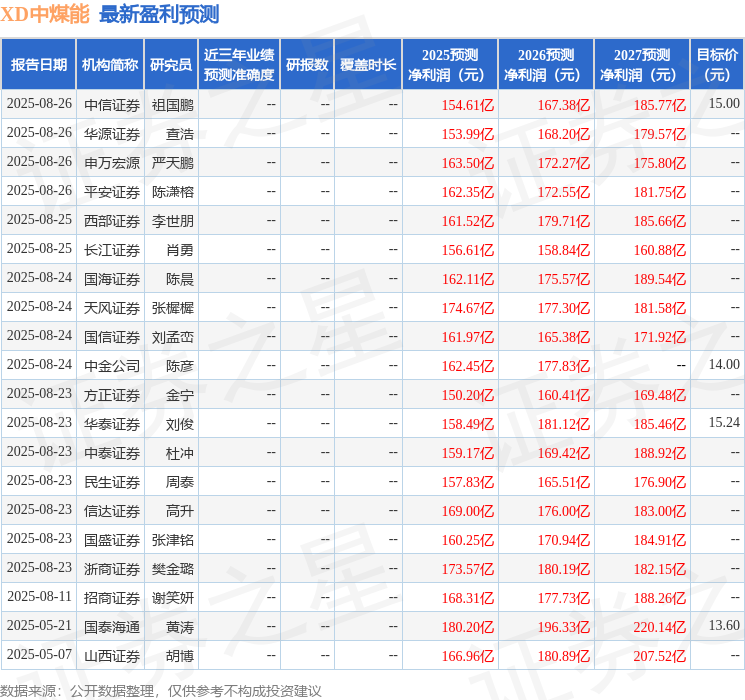Click researcher name 谢笑妍
Image resolution: width=745 pixels, height=700 pixels.
point(172,598)
